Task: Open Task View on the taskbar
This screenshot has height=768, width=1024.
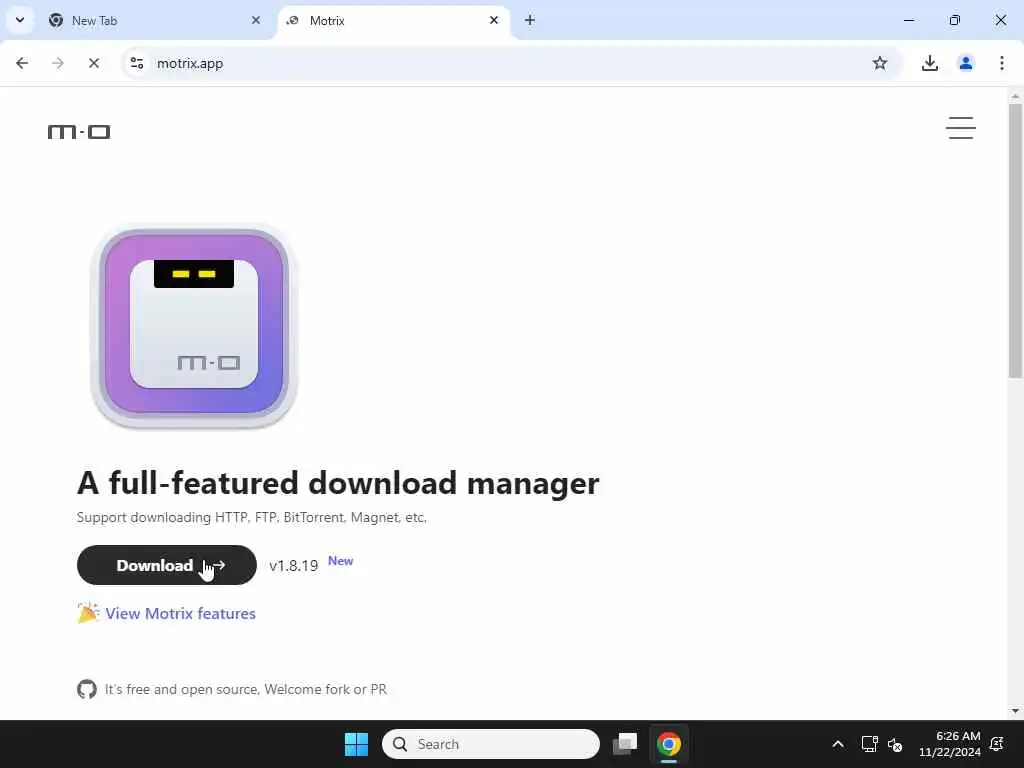Action: click(x=625, y=744)
